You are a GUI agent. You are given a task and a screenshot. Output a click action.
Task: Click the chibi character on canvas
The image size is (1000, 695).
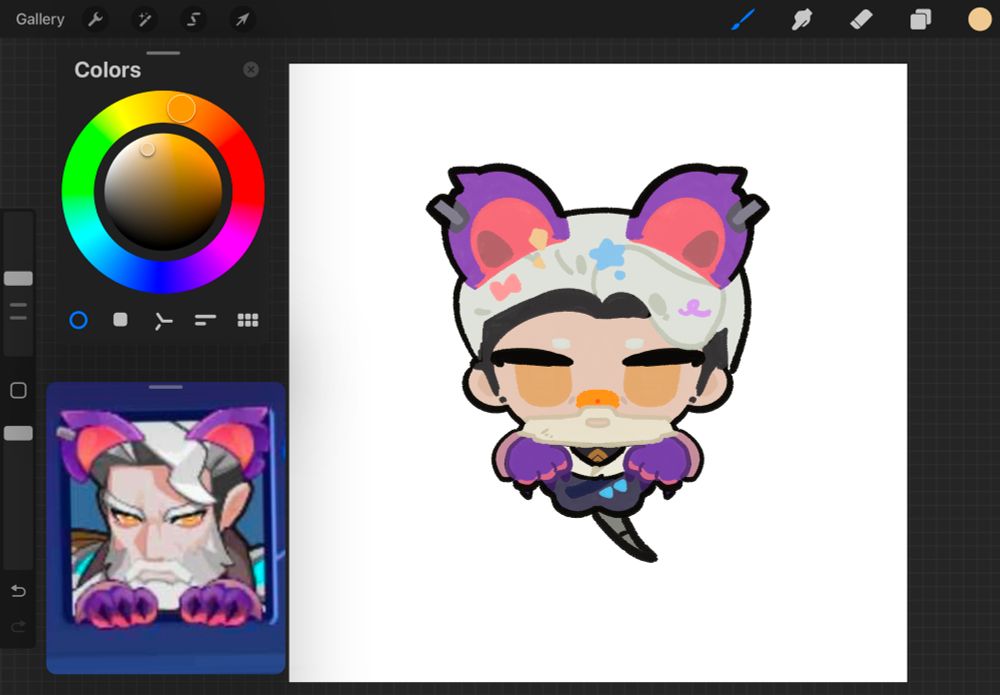598,362
